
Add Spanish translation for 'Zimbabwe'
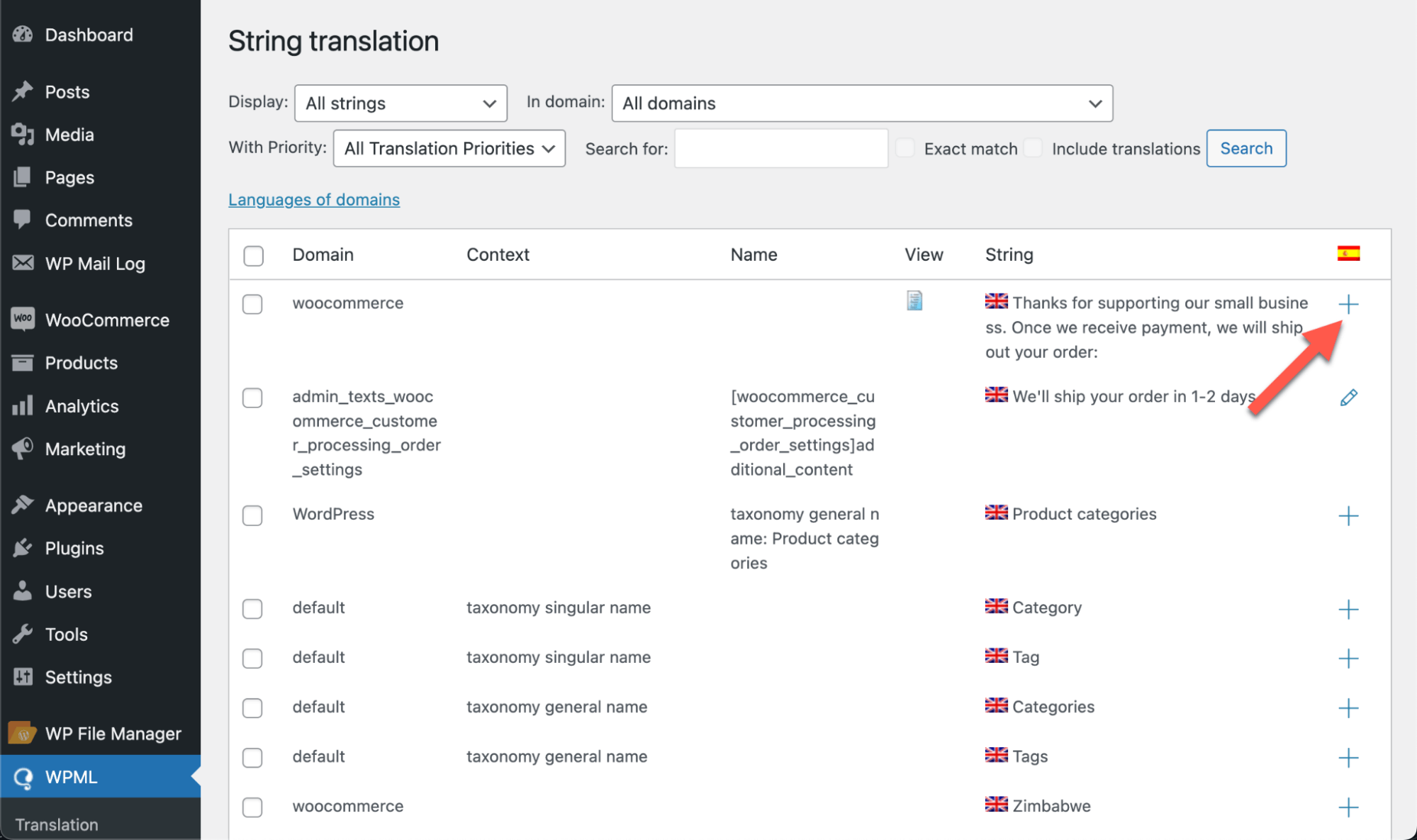1348,807
